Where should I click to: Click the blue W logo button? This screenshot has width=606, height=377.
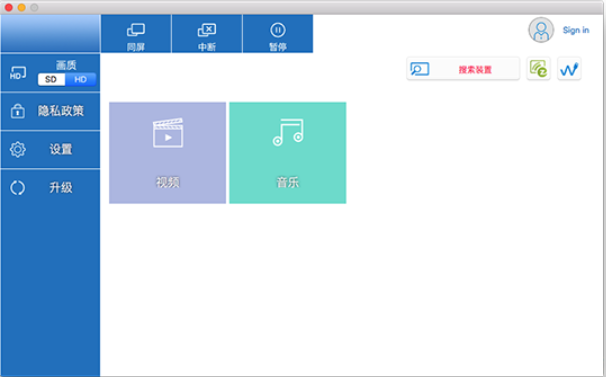(569, 69)
